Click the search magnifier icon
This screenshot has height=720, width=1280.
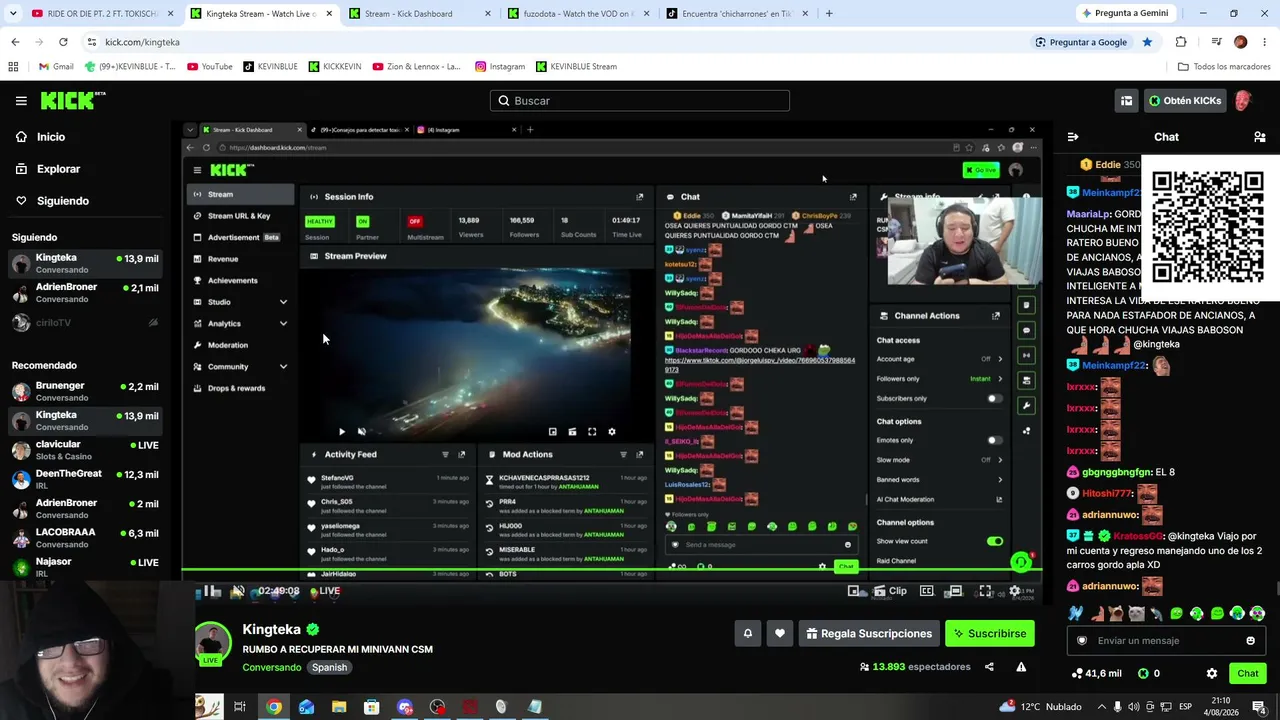click(504, 101)
